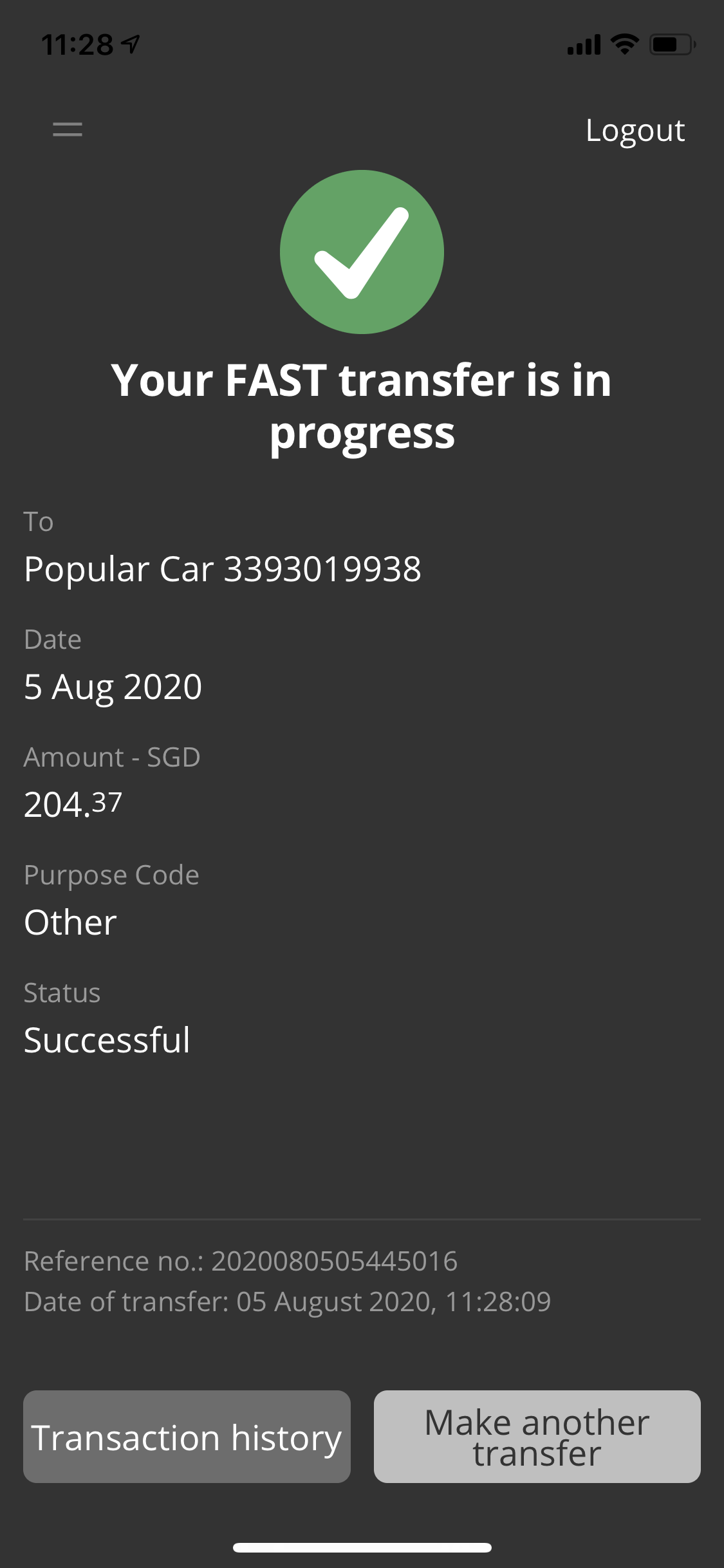Tap the transfer amount 204.37
The width and height of the screenshot is (724, 1568).
[x=73, y=804]
